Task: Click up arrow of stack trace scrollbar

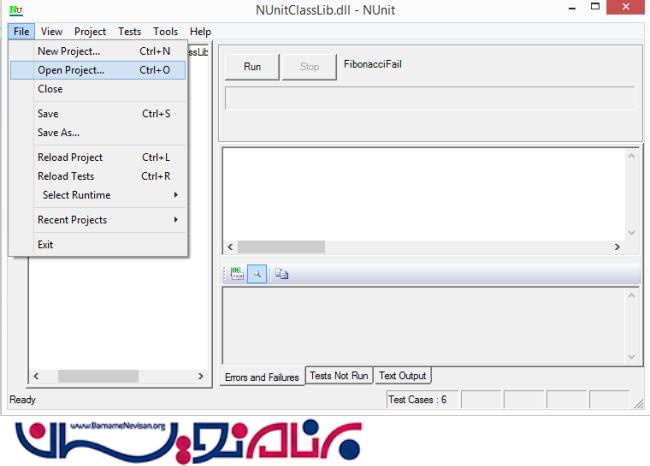Action: click(631, 296)
